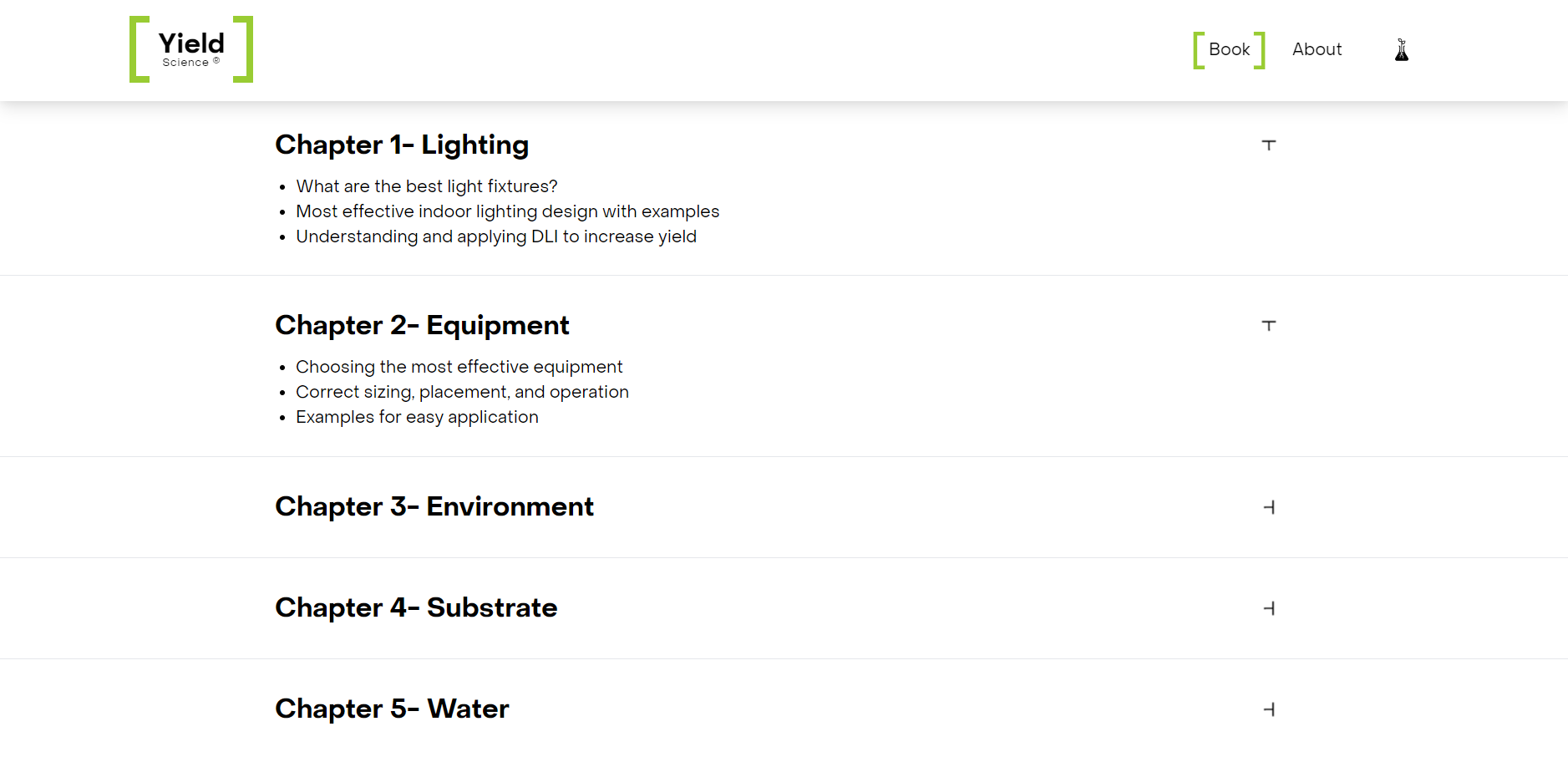1568x757 pixels.
Task: Collapse Chapter 1 with its toggle icon
Action: click(x=1269, y=145)
